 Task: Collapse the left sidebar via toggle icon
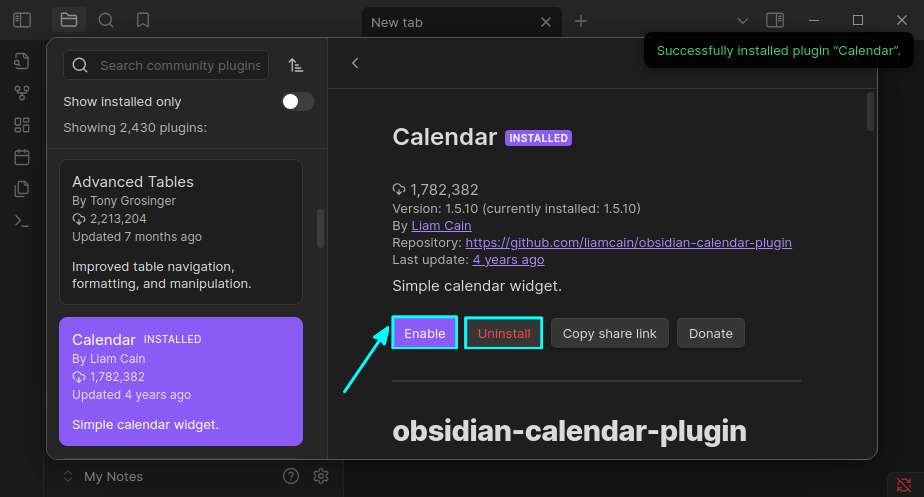pos(22,20)
